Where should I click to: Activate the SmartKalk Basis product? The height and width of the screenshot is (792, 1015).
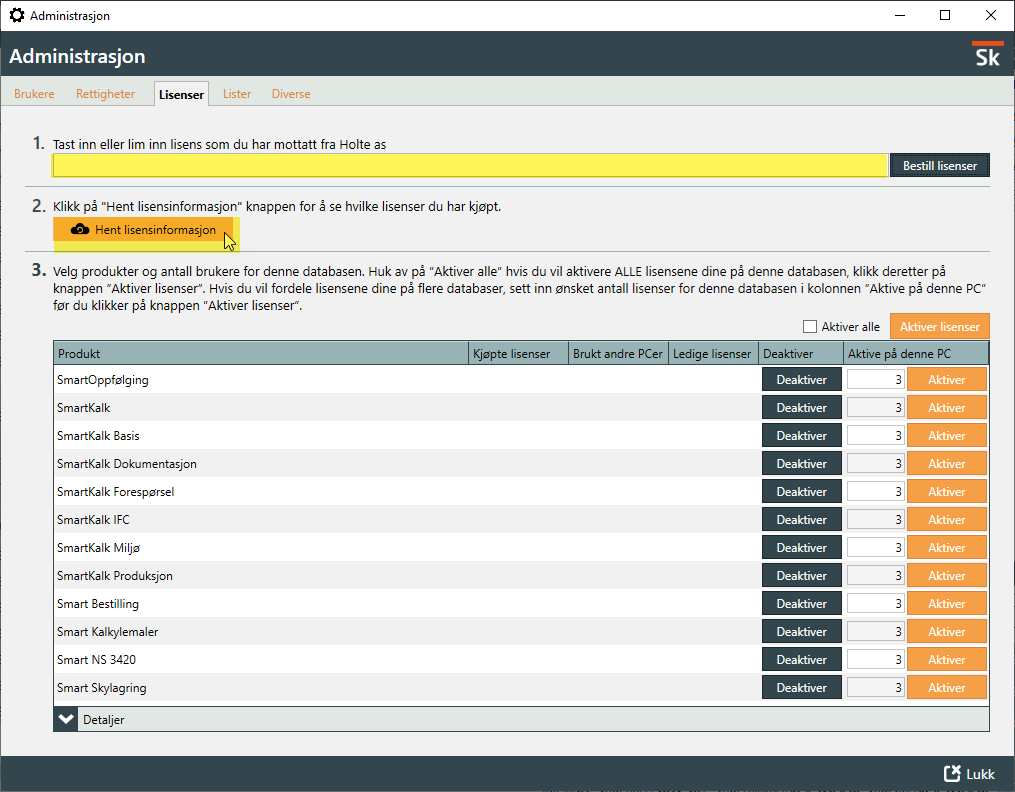click(946, 436)
